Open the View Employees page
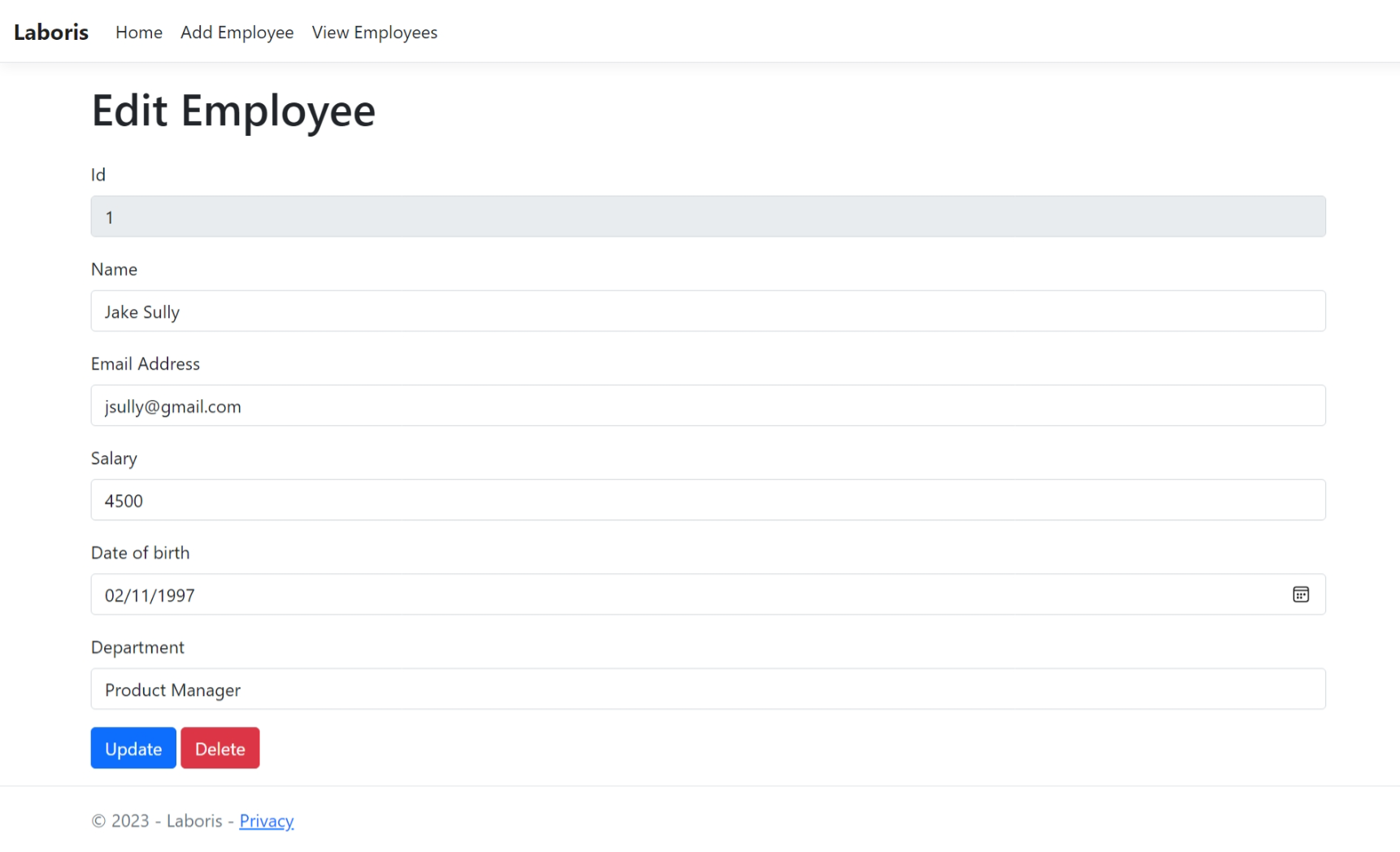 pos(374,33)
